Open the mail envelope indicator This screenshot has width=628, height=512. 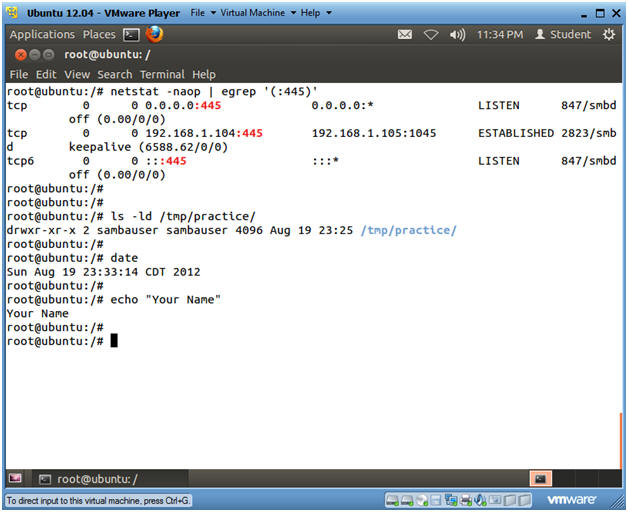pyautogui.click(x=405, y=35)
